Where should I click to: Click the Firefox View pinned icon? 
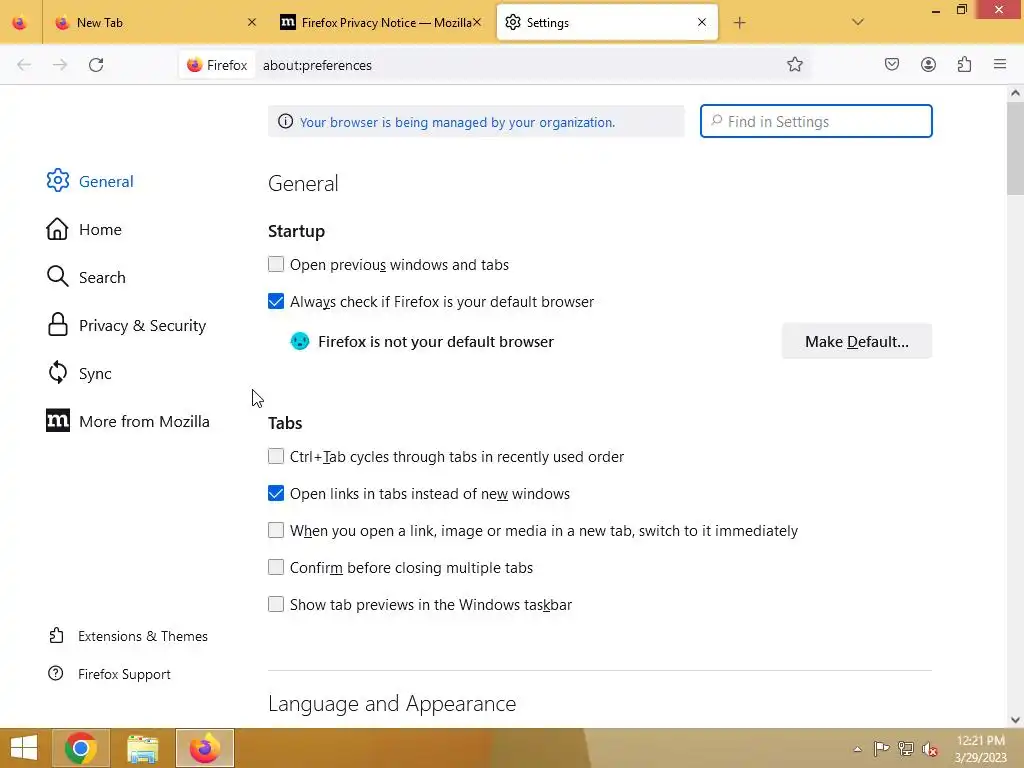pos(20,22)
